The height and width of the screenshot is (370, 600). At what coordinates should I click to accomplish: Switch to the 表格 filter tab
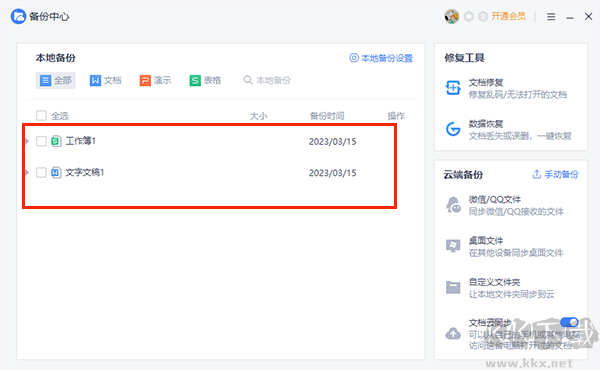(x=205, y=80)
